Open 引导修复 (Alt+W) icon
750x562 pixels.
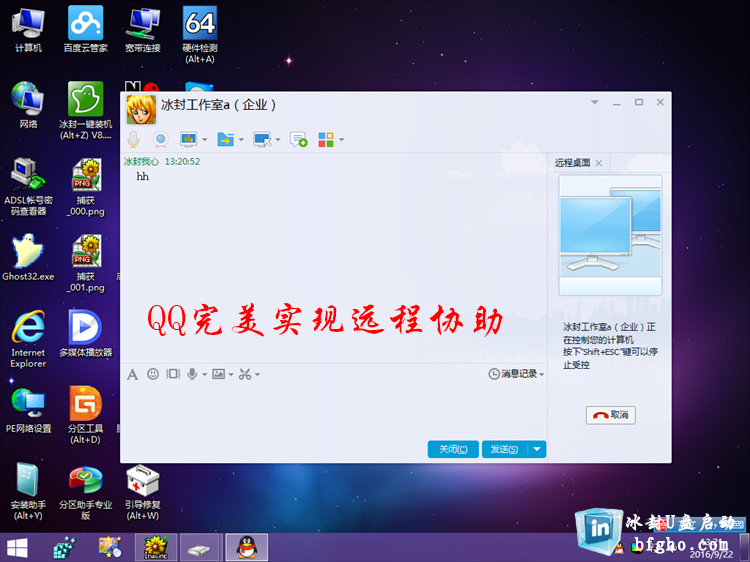click(143, 491)
